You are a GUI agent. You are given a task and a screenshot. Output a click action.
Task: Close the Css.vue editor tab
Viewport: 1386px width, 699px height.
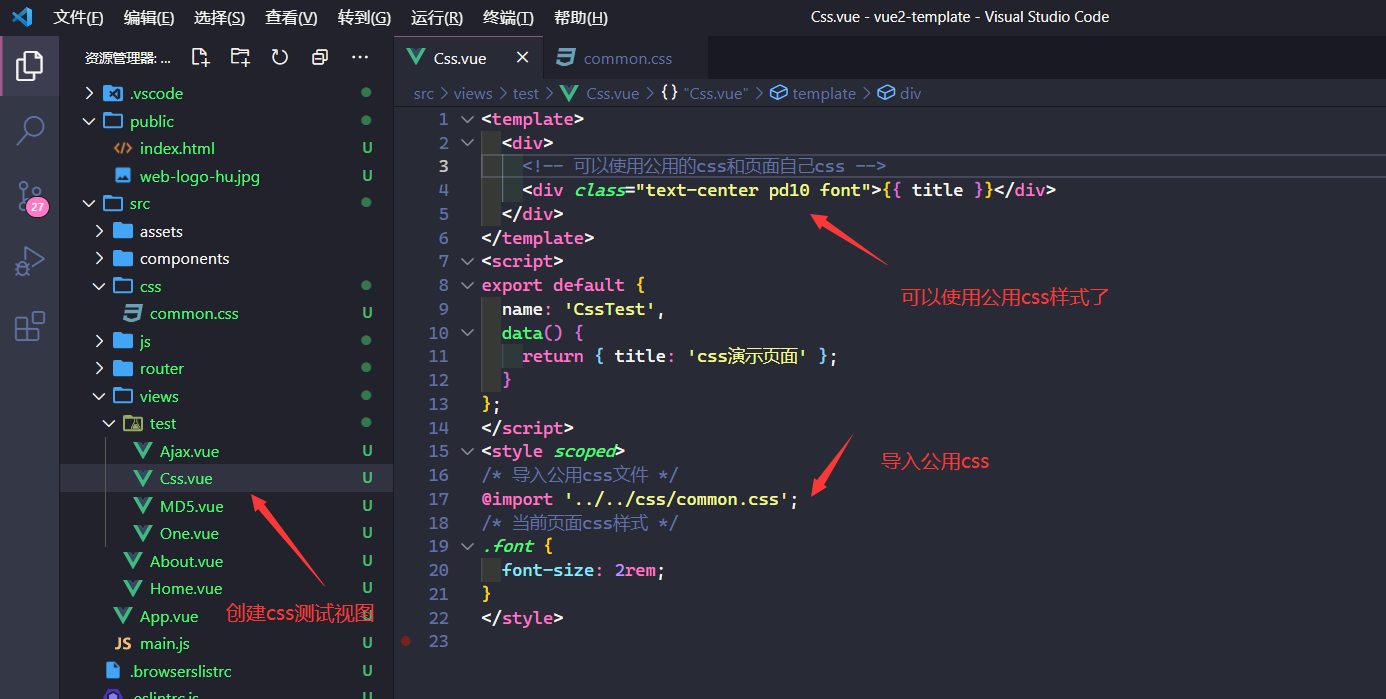(522, 58)
